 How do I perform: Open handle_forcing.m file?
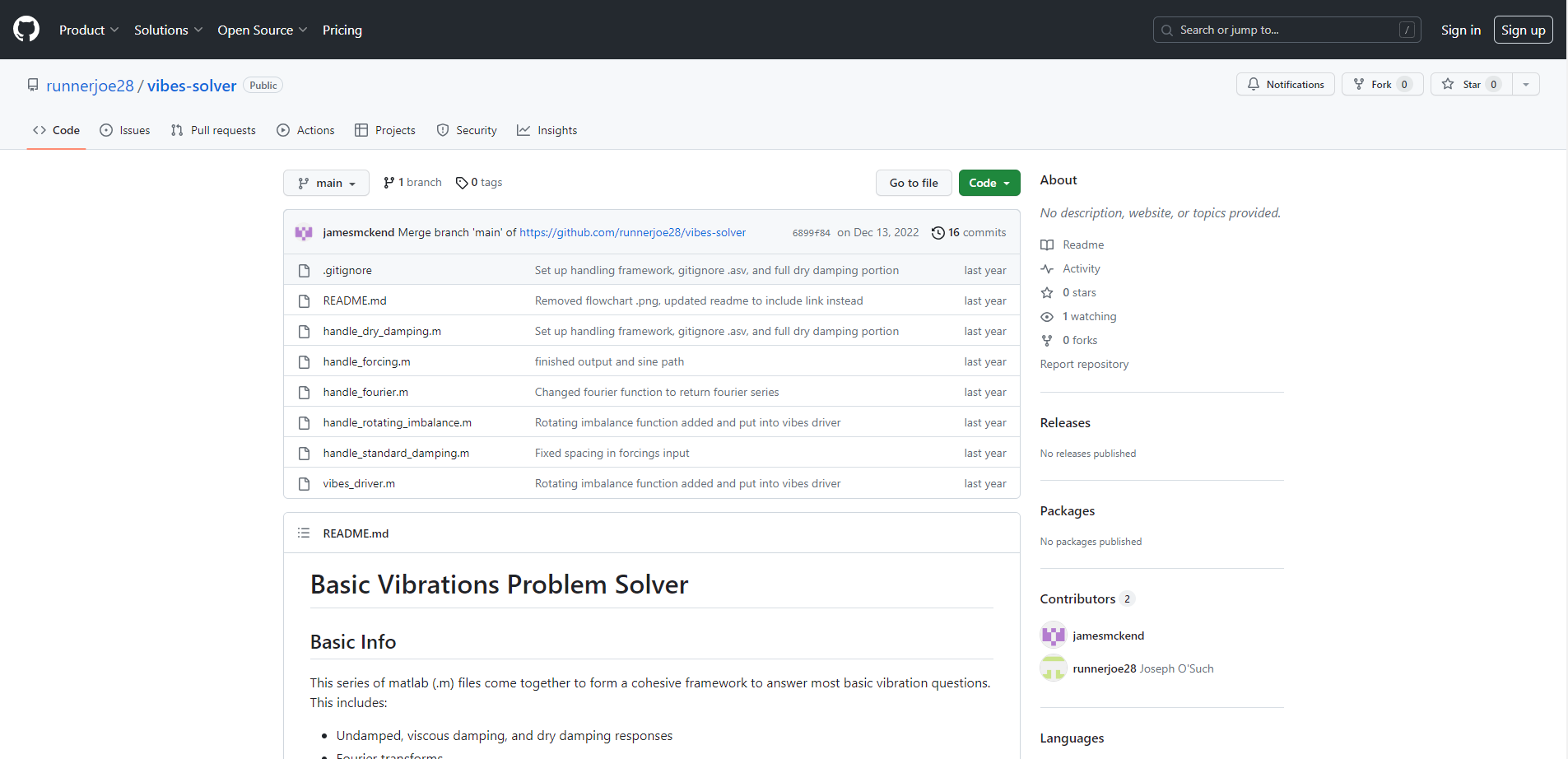coord(367,361)
